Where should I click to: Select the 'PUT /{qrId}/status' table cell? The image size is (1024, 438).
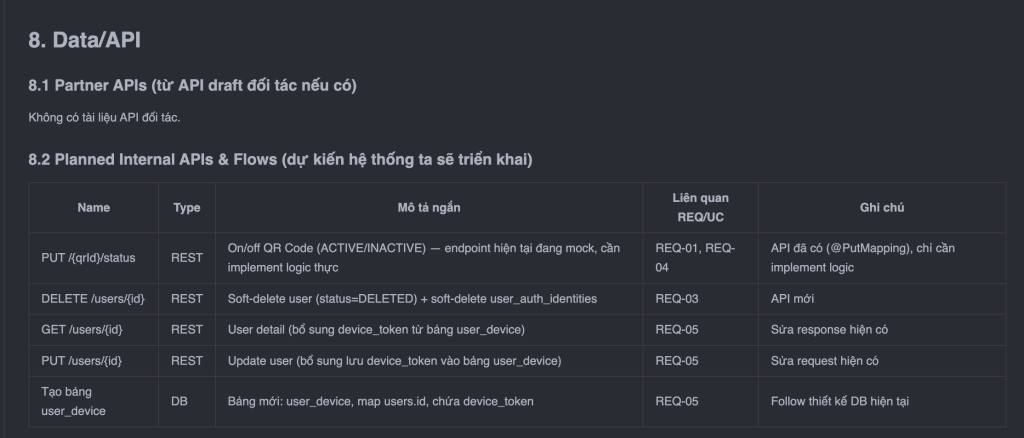[88, 258]
